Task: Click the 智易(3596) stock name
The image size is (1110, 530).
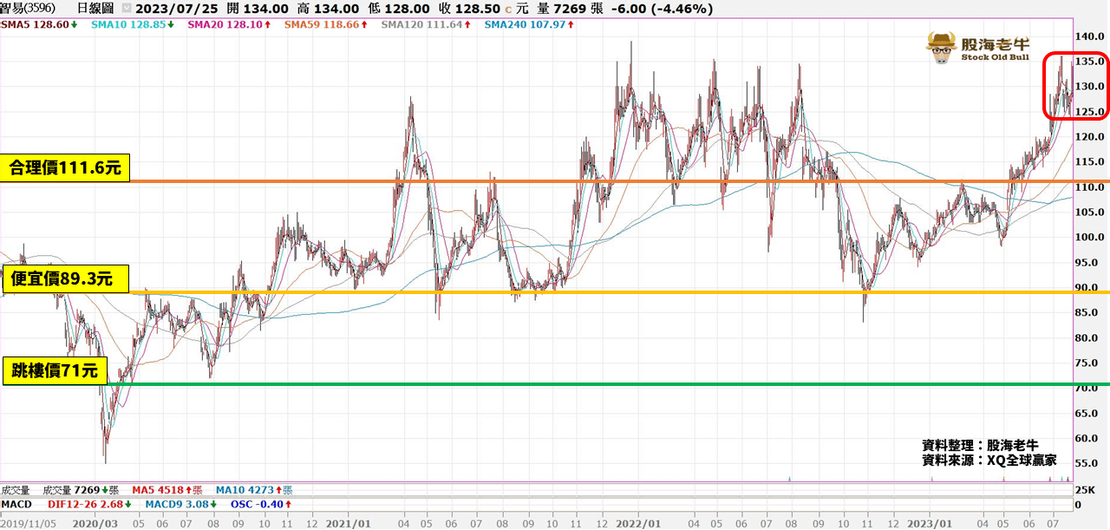Action: [28, 9]
